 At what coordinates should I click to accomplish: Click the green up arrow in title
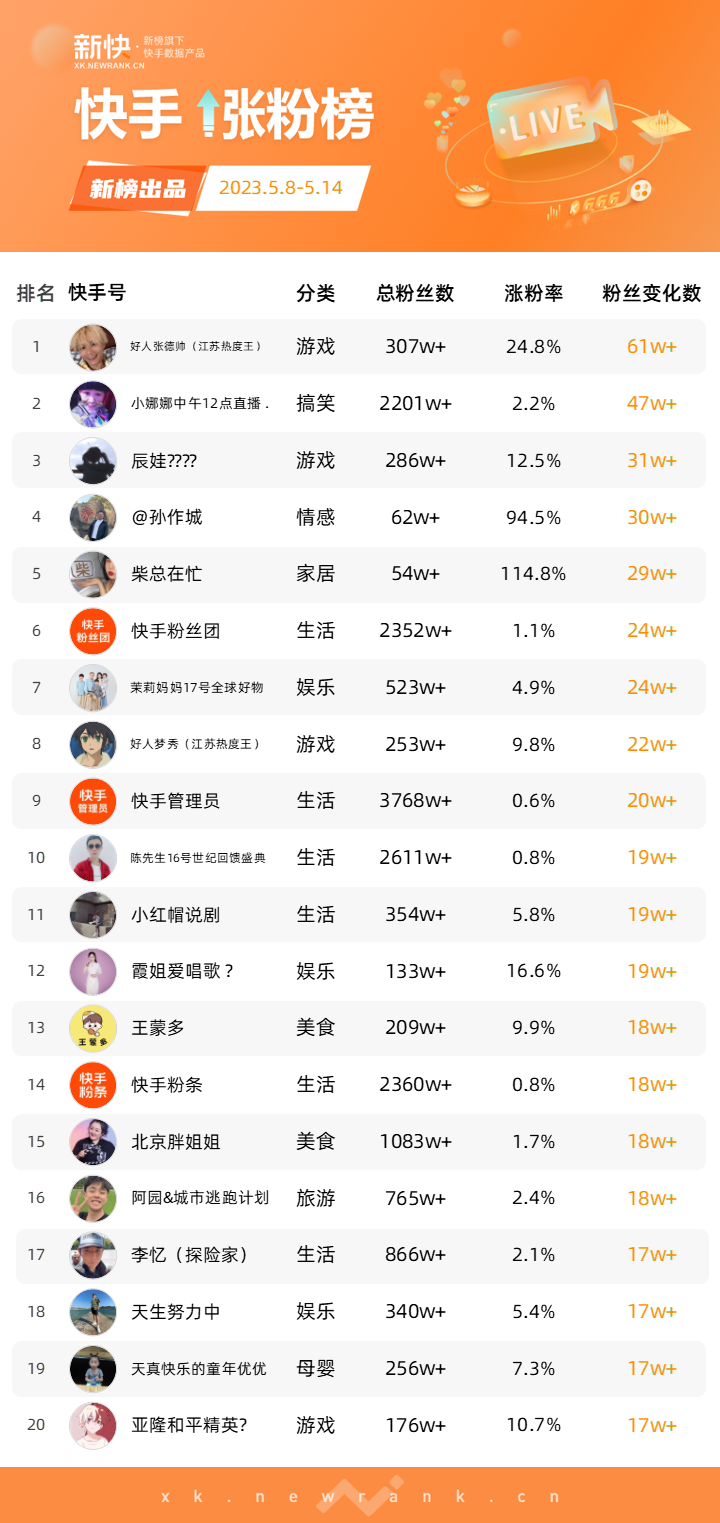tap(207, 111)
